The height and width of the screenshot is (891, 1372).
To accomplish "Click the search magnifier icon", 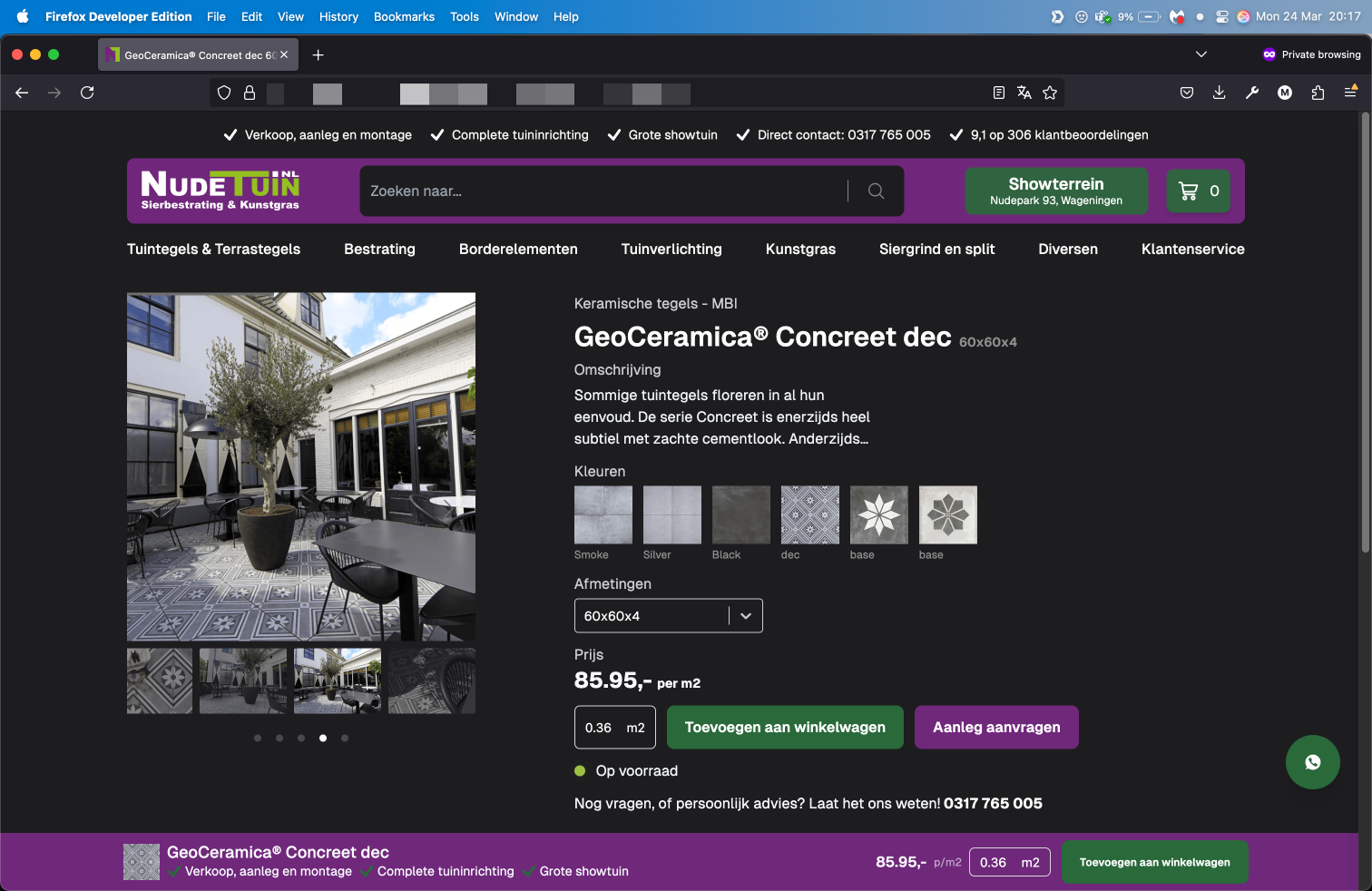I will pos(876,191).
